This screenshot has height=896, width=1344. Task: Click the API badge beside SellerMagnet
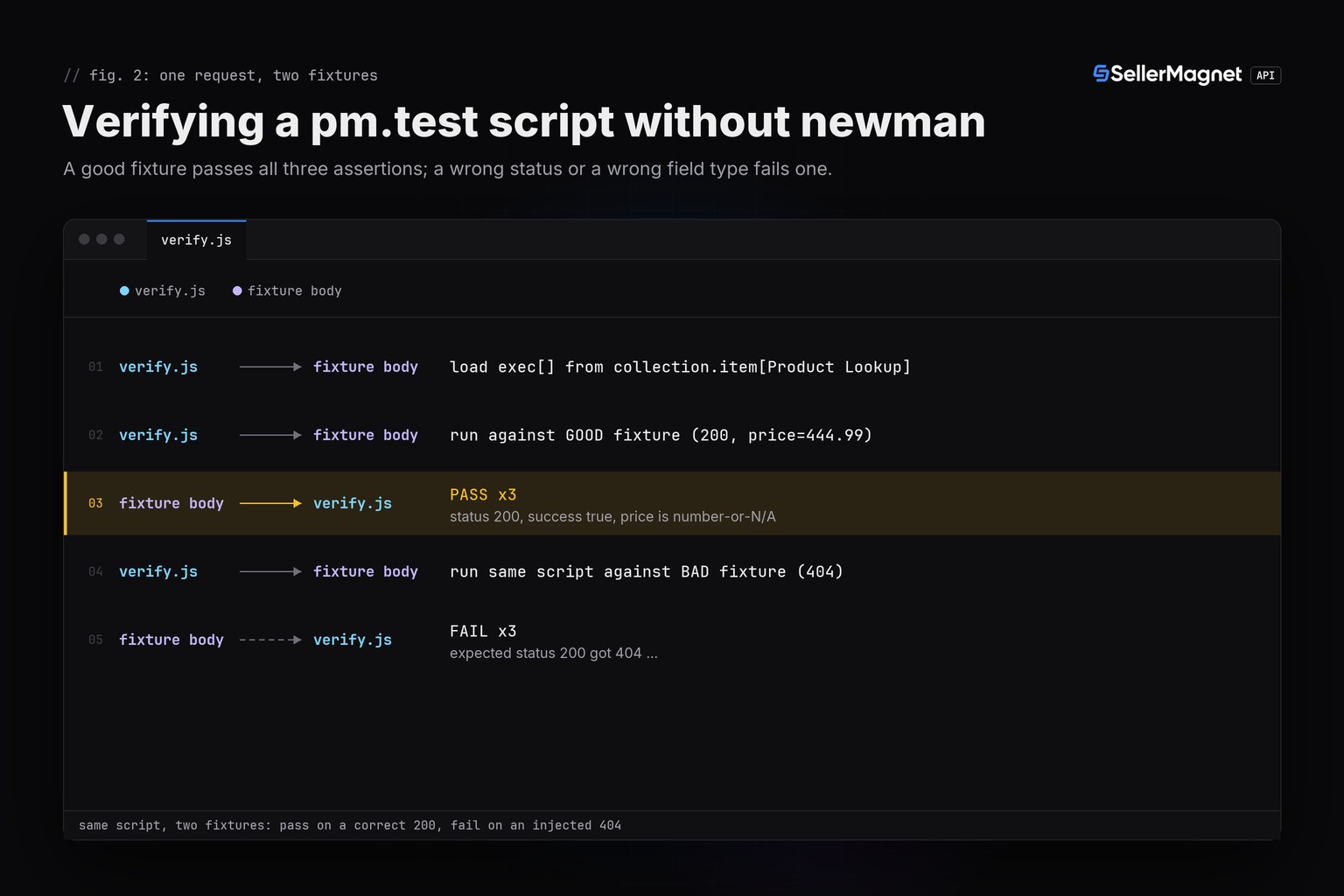pyautogui.click(x=1265, y=75)
